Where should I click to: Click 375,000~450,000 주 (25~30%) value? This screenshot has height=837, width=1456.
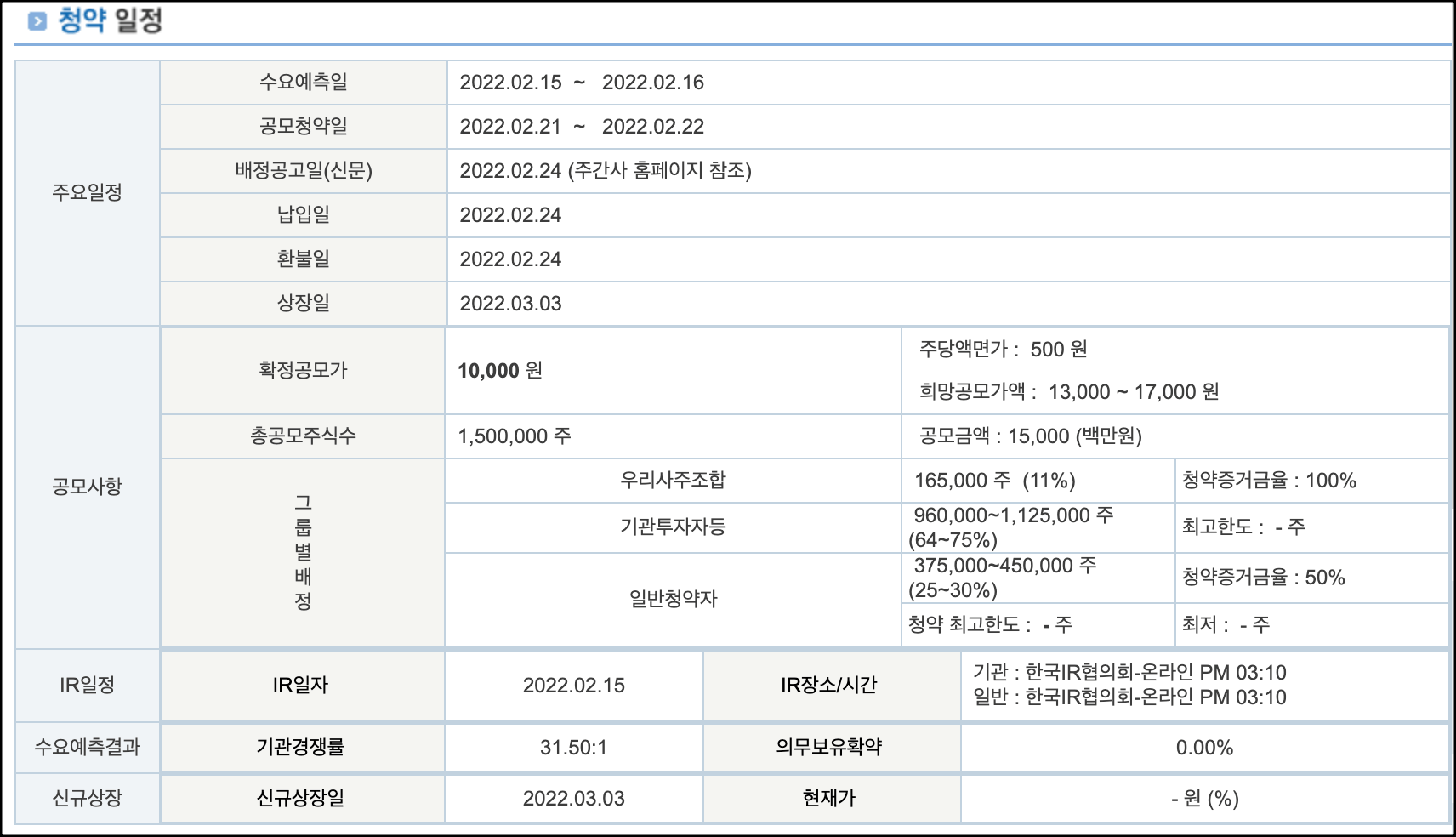(x=1003, y=578)
